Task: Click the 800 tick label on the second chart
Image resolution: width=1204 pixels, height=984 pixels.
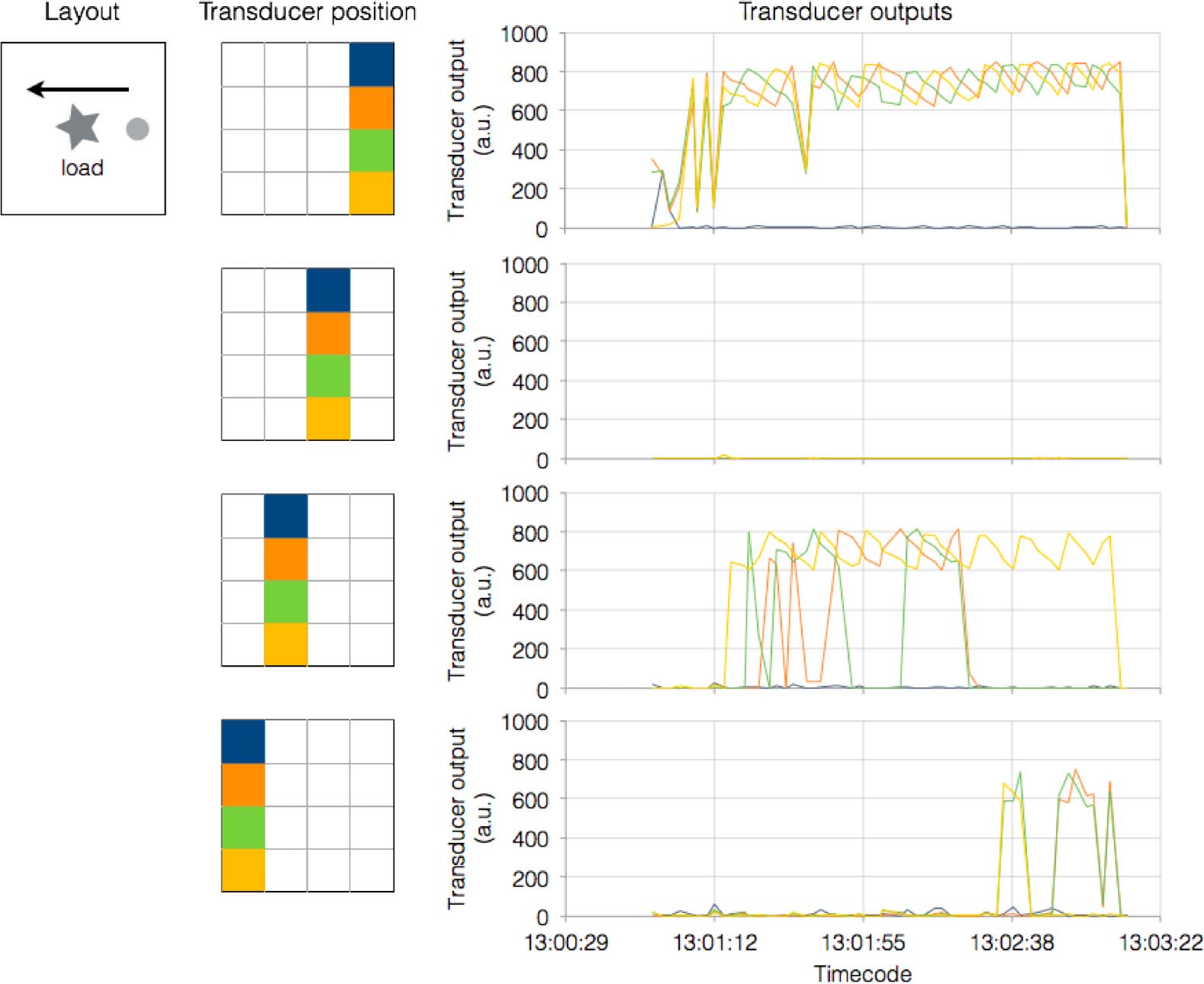Action: pyautogui.click(x=530, y=304)
